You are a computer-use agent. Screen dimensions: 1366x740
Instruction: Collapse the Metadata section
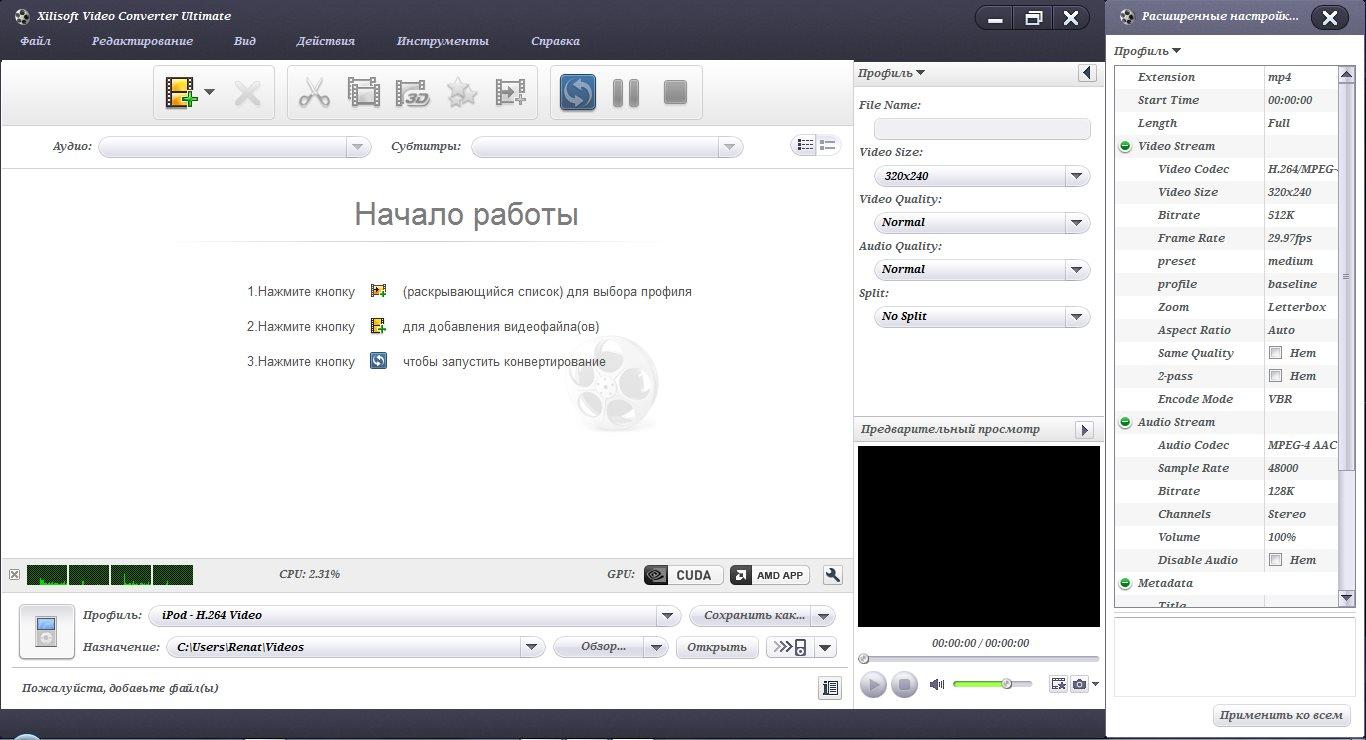1125,583
